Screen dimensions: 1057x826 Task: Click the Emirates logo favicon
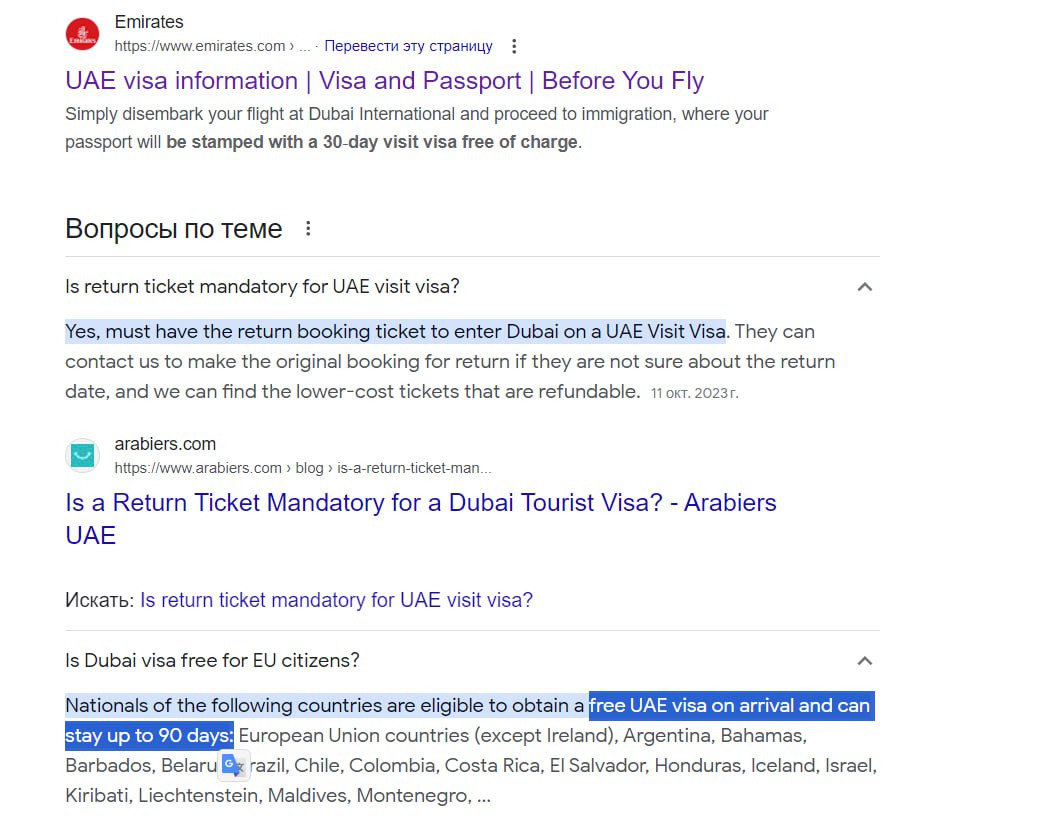(82, 34)
